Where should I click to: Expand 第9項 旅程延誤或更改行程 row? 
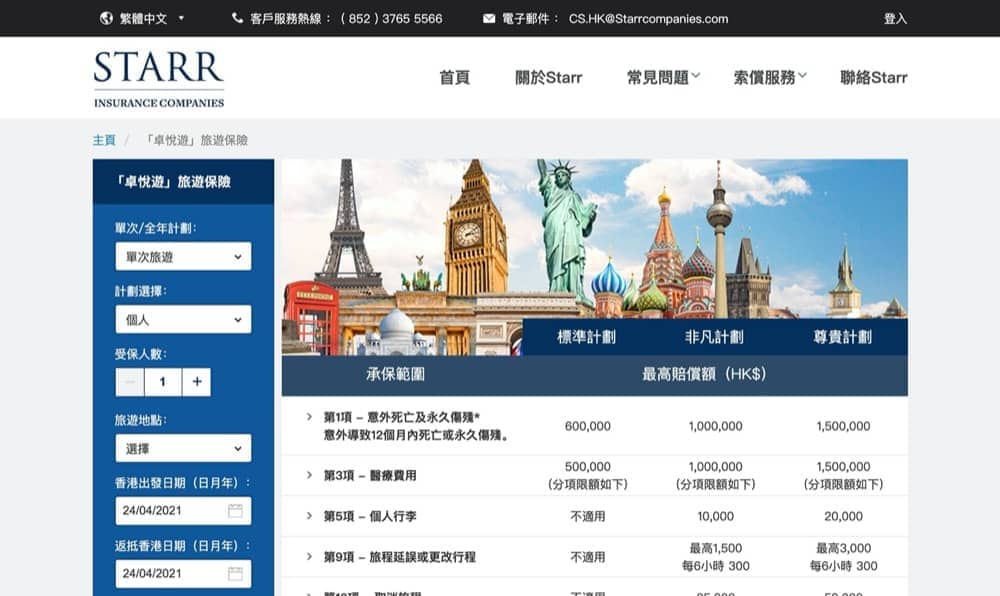(x=310, y=557)
